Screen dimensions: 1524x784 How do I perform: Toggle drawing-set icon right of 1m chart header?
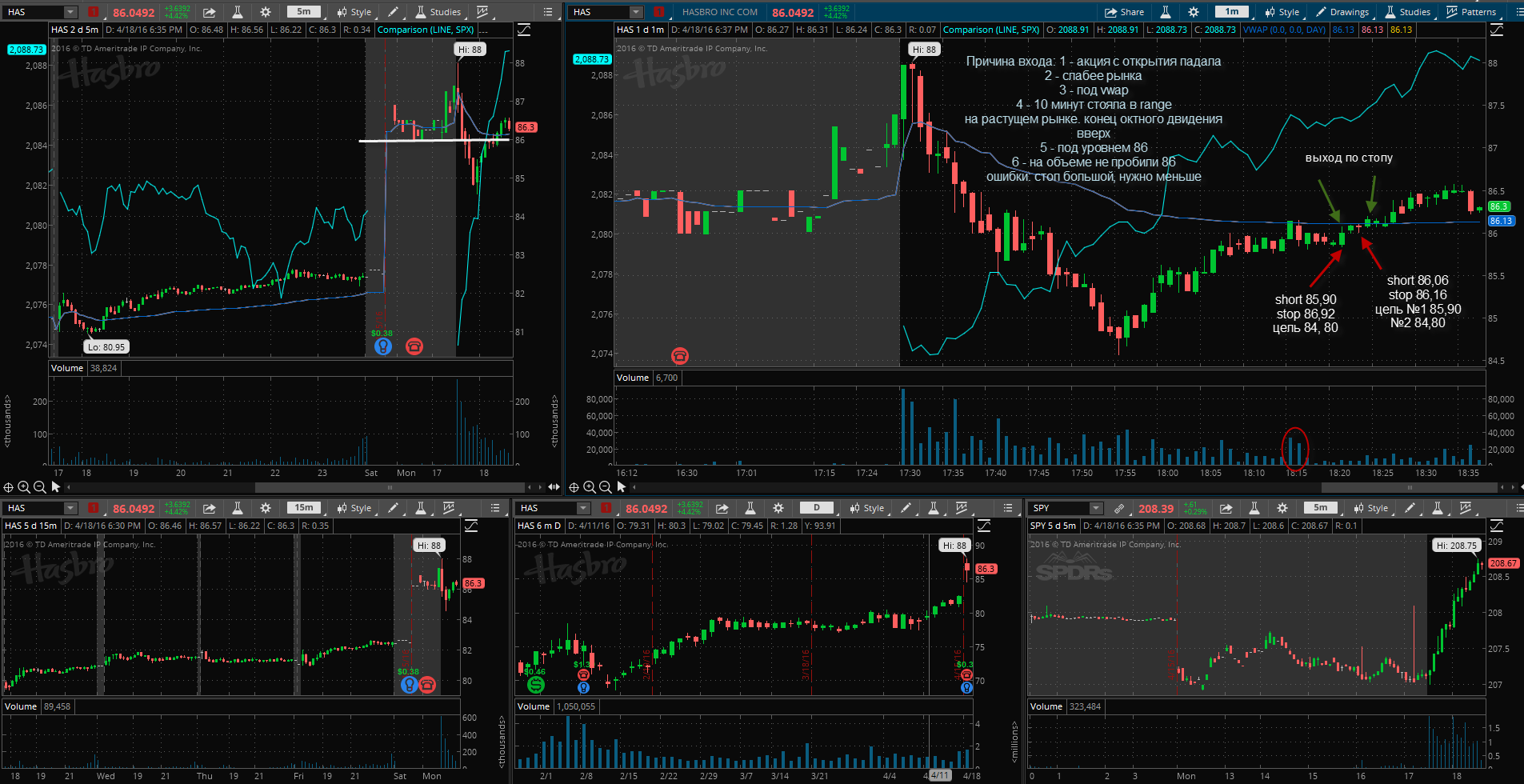coord(1496,30)
